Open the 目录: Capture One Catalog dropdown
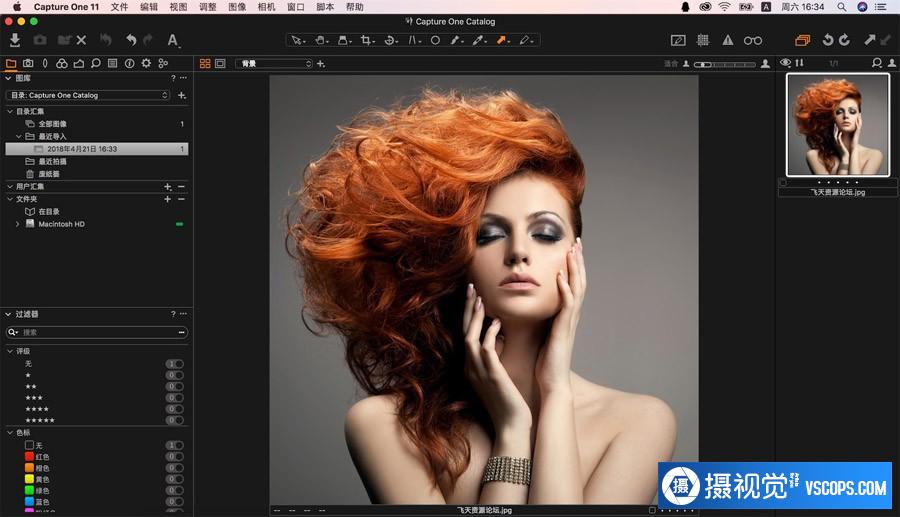This screenshot has width=900, height=517. (x=88, y=95)
